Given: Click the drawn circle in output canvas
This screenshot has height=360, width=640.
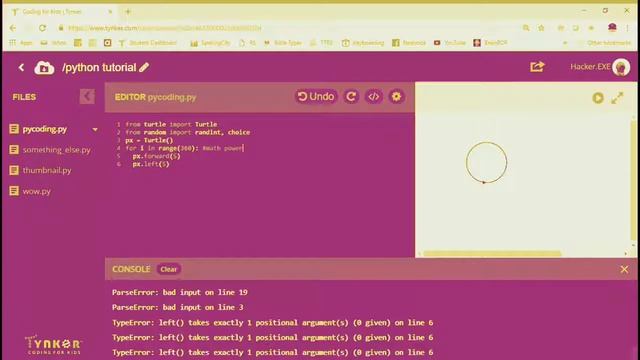Looking at the screenshot, I should click(487, 162).
